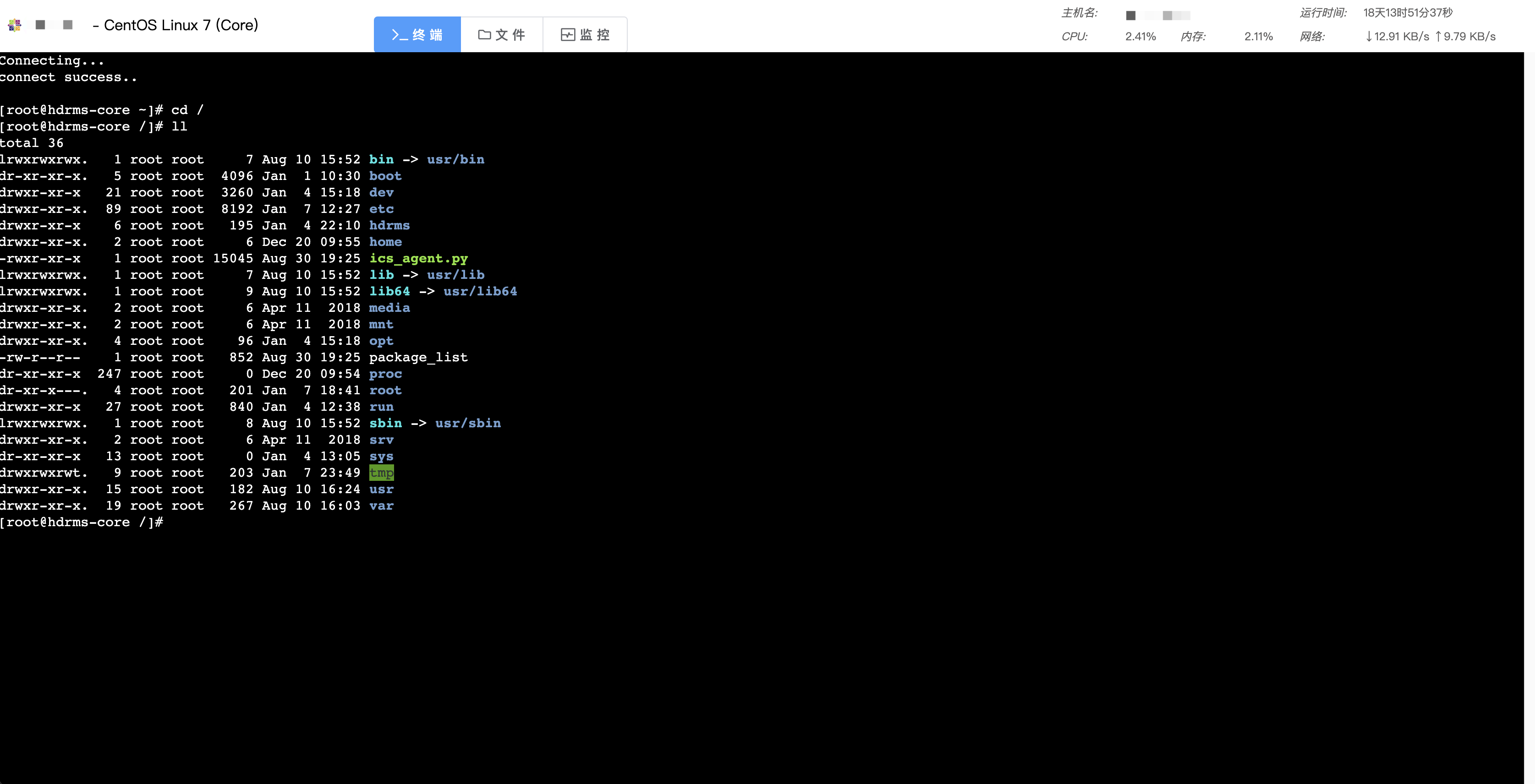1535x784 pixels.
Task: Click the 内存 memory usage value
Action: pyautogui.click(x=1258, y=36)
